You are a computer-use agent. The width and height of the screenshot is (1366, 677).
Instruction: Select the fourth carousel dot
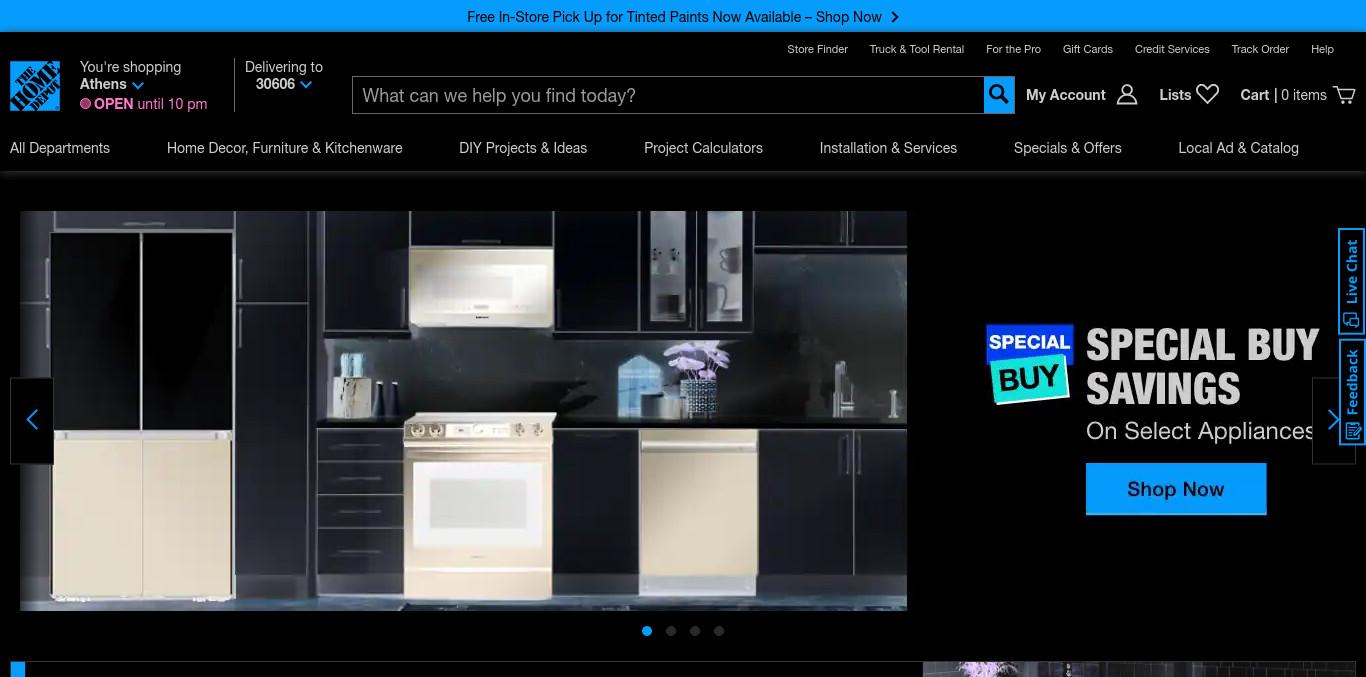[719, 631]
